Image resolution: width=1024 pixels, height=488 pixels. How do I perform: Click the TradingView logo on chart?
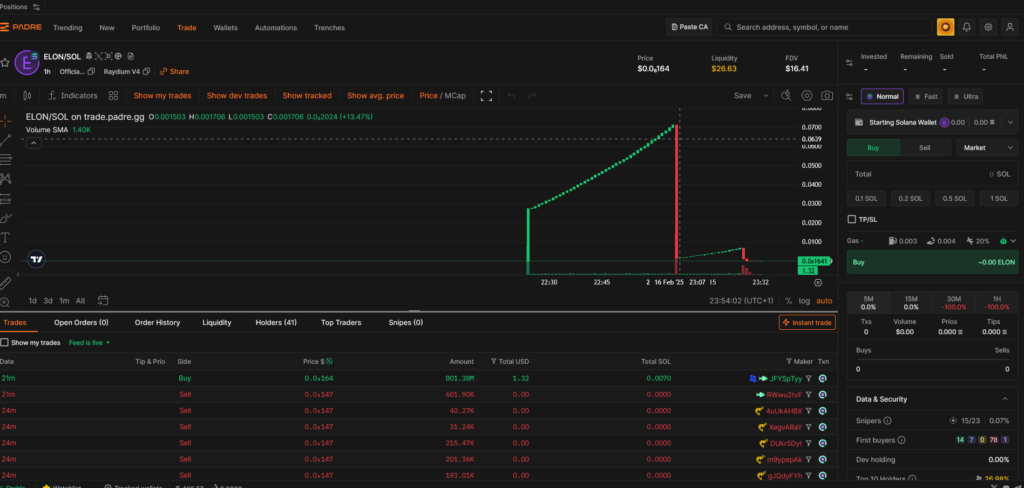click(x=37, y=259)
